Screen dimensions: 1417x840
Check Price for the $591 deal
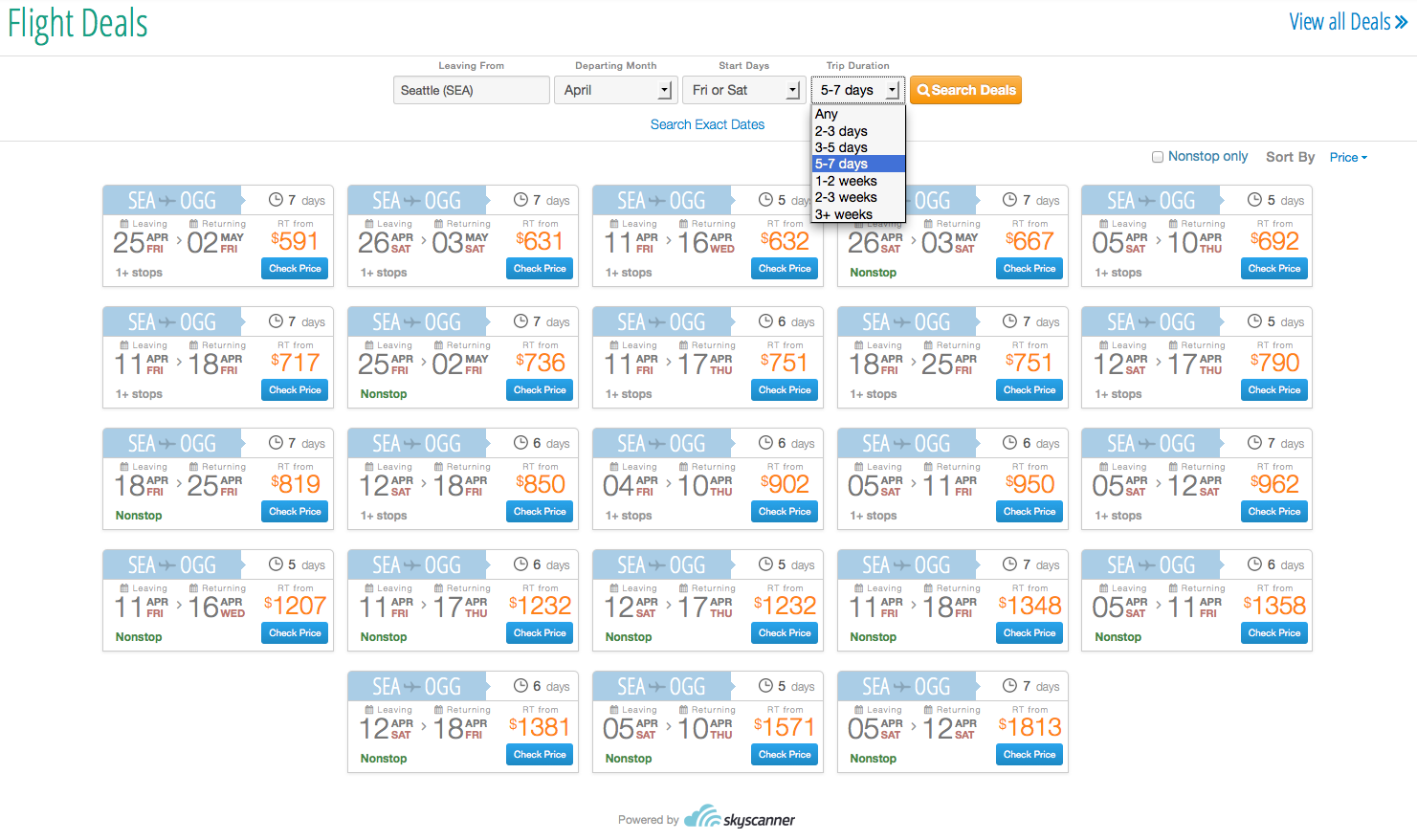point(295,269)
